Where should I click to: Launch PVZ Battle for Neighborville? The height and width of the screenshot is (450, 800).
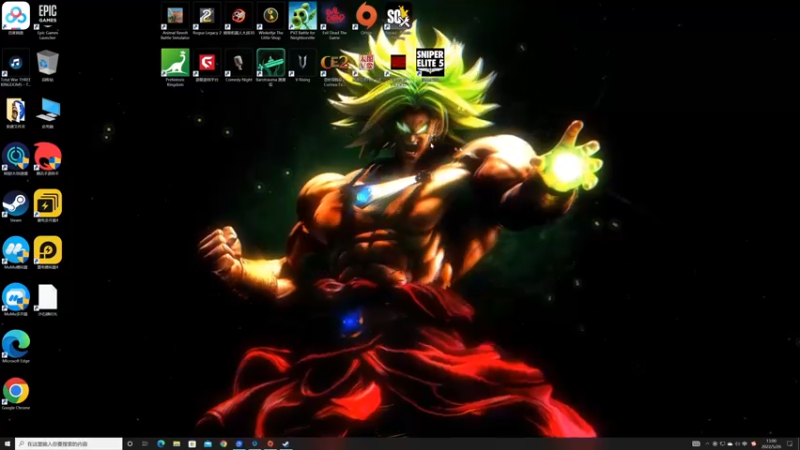(x=303, y=20)
